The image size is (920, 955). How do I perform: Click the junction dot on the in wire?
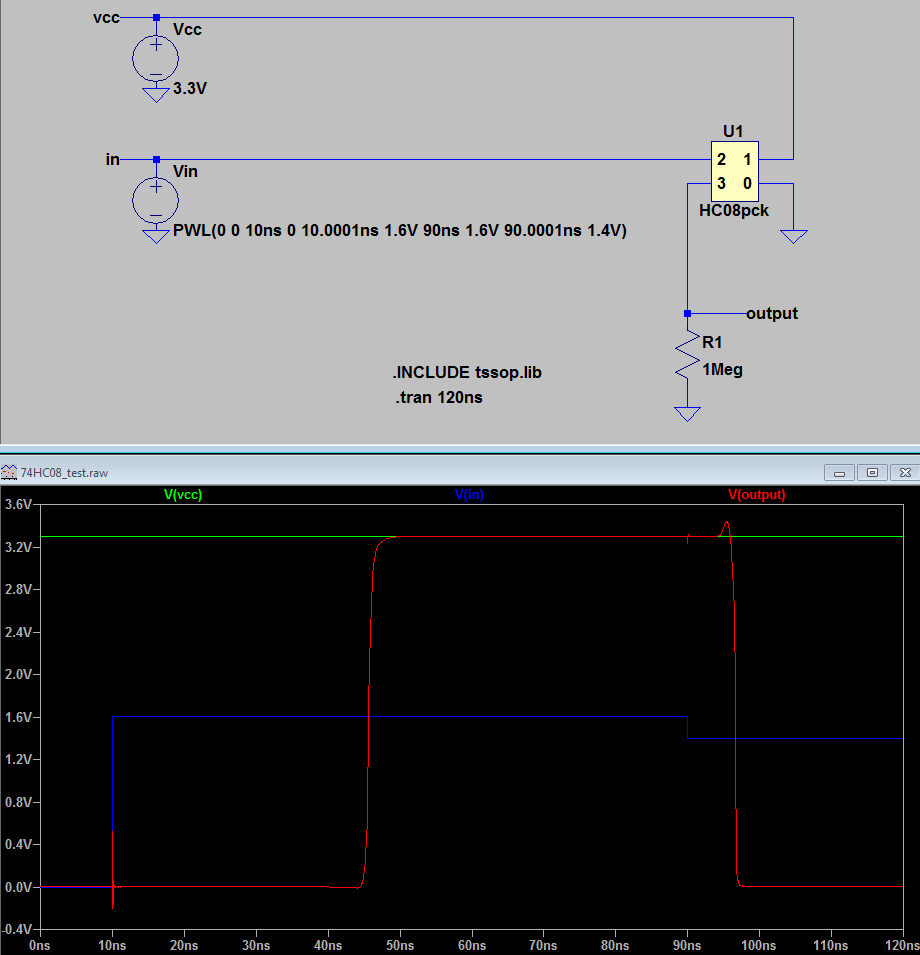click(156, 160)
